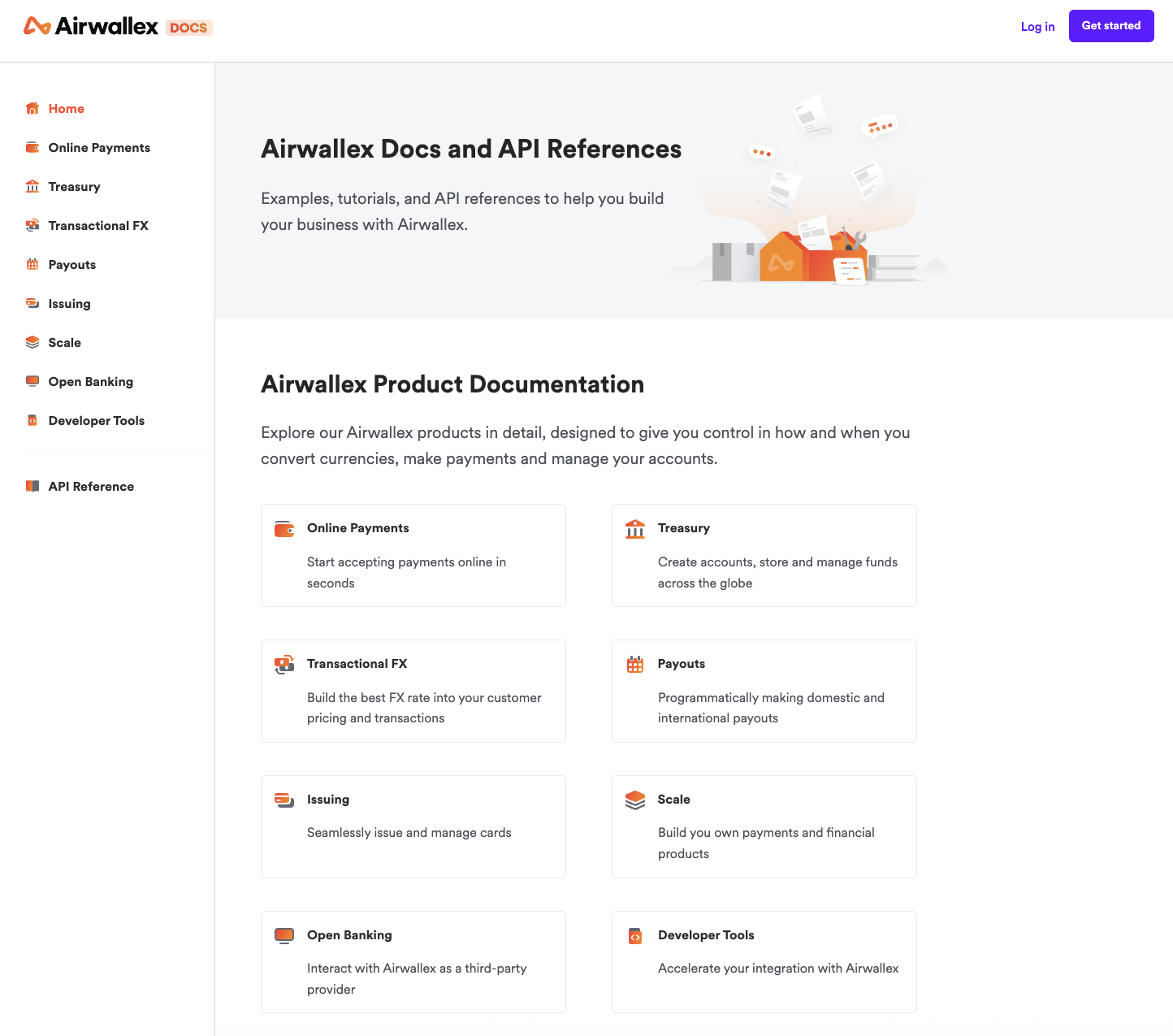Click the Log in link

point(1037,27)
